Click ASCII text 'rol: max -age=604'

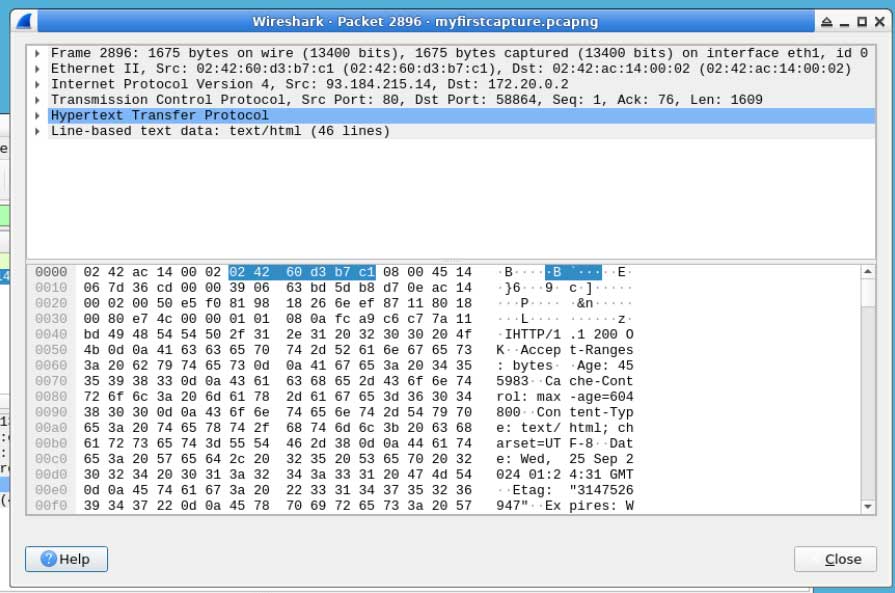pyautogui.click(x=565, y=397)
